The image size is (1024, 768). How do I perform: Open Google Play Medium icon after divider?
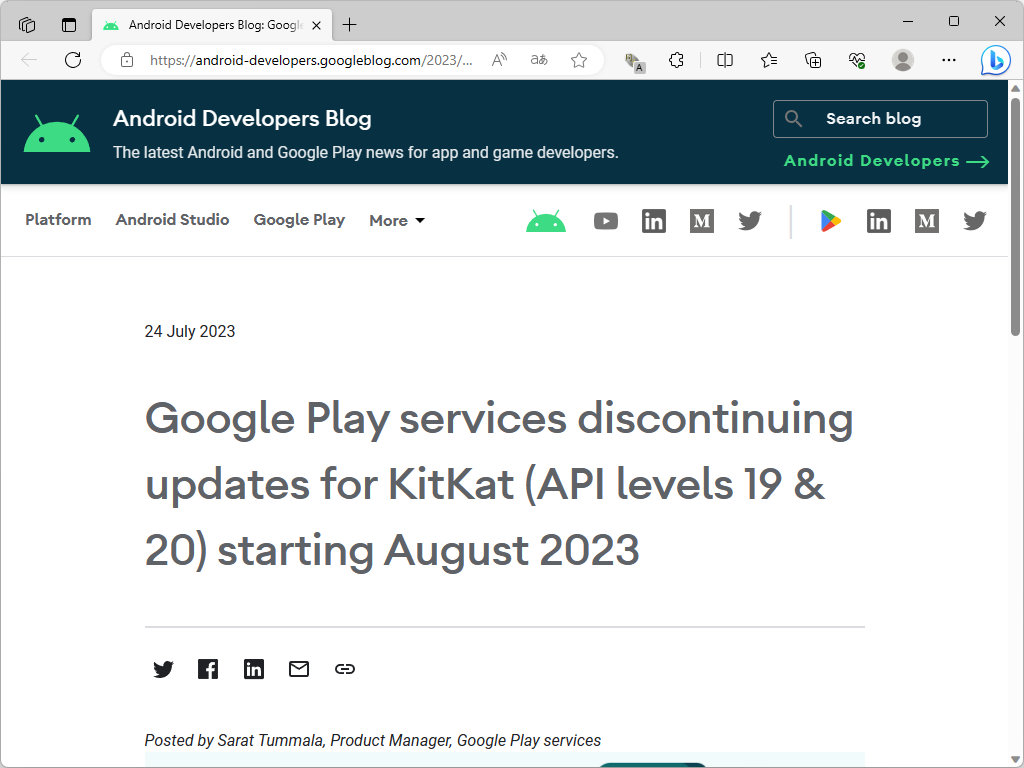[x=927, y=221]
